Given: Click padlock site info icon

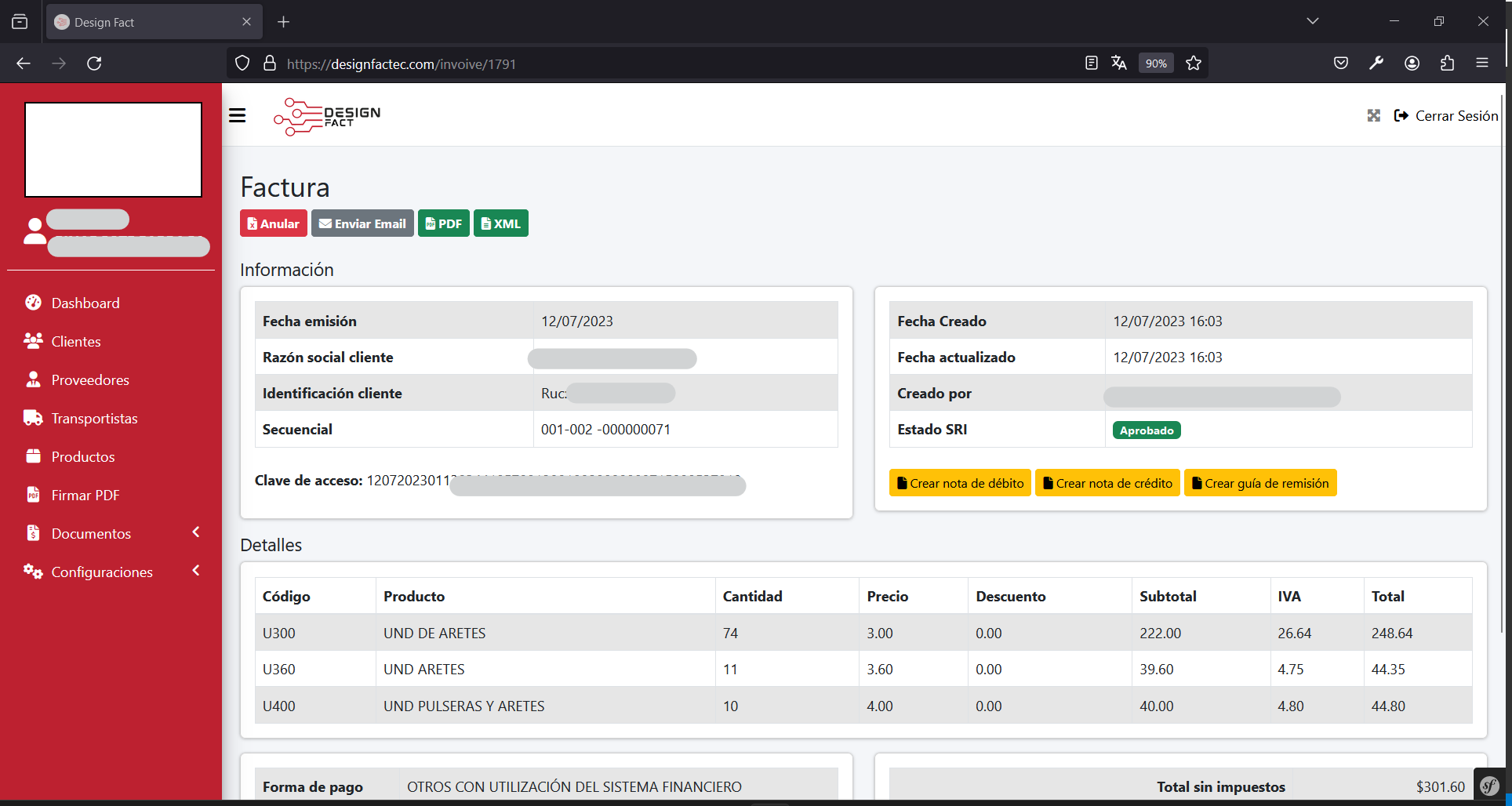Looking at the screenshot, I should click(x=270, y=64).
